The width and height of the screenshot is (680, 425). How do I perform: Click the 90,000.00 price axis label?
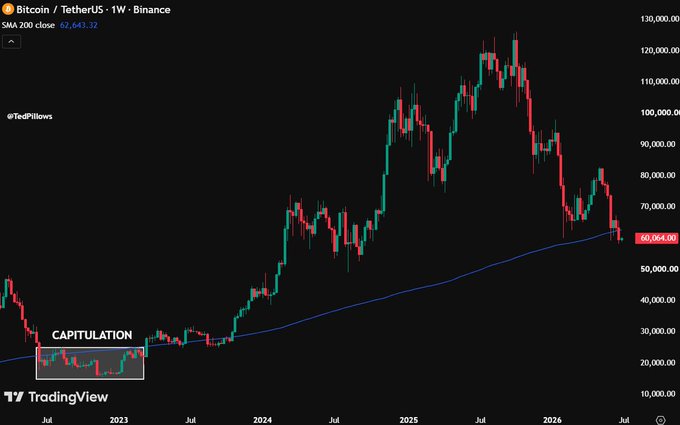pos(660,144)
